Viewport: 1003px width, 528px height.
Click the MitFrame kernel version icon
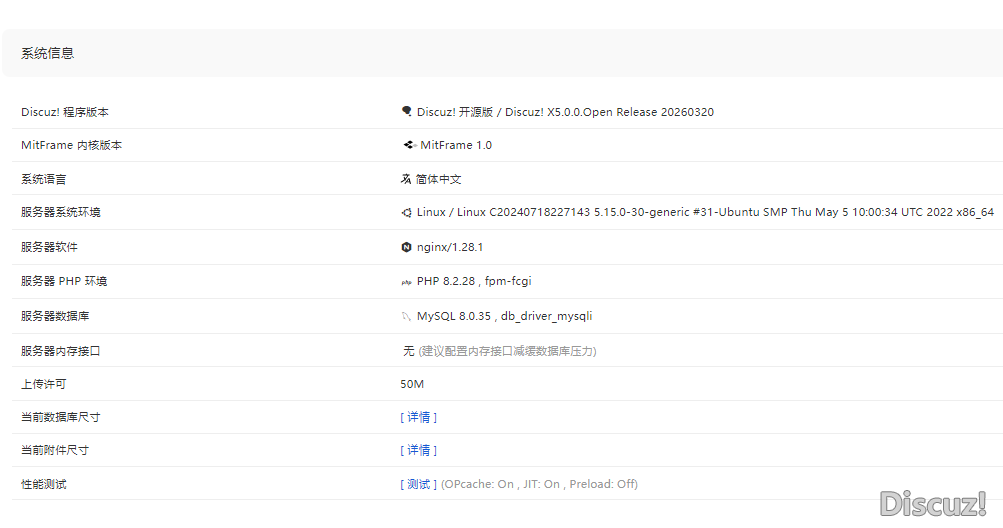408,145
